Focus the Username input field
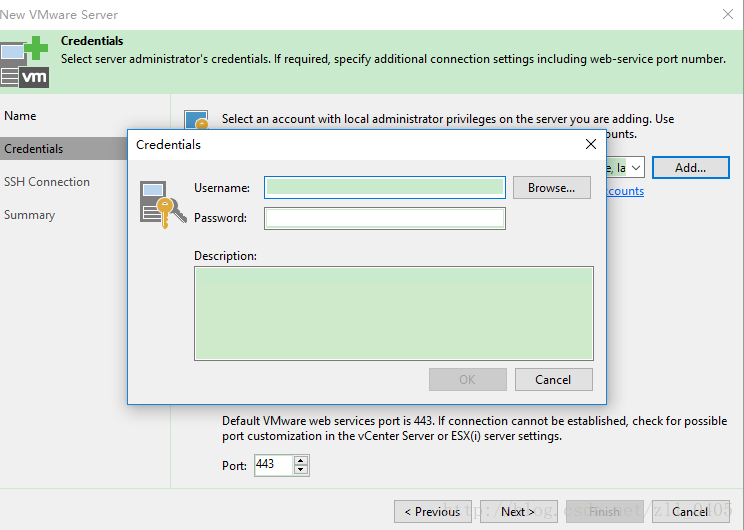The image size is (744, 530). coord(385,187)
